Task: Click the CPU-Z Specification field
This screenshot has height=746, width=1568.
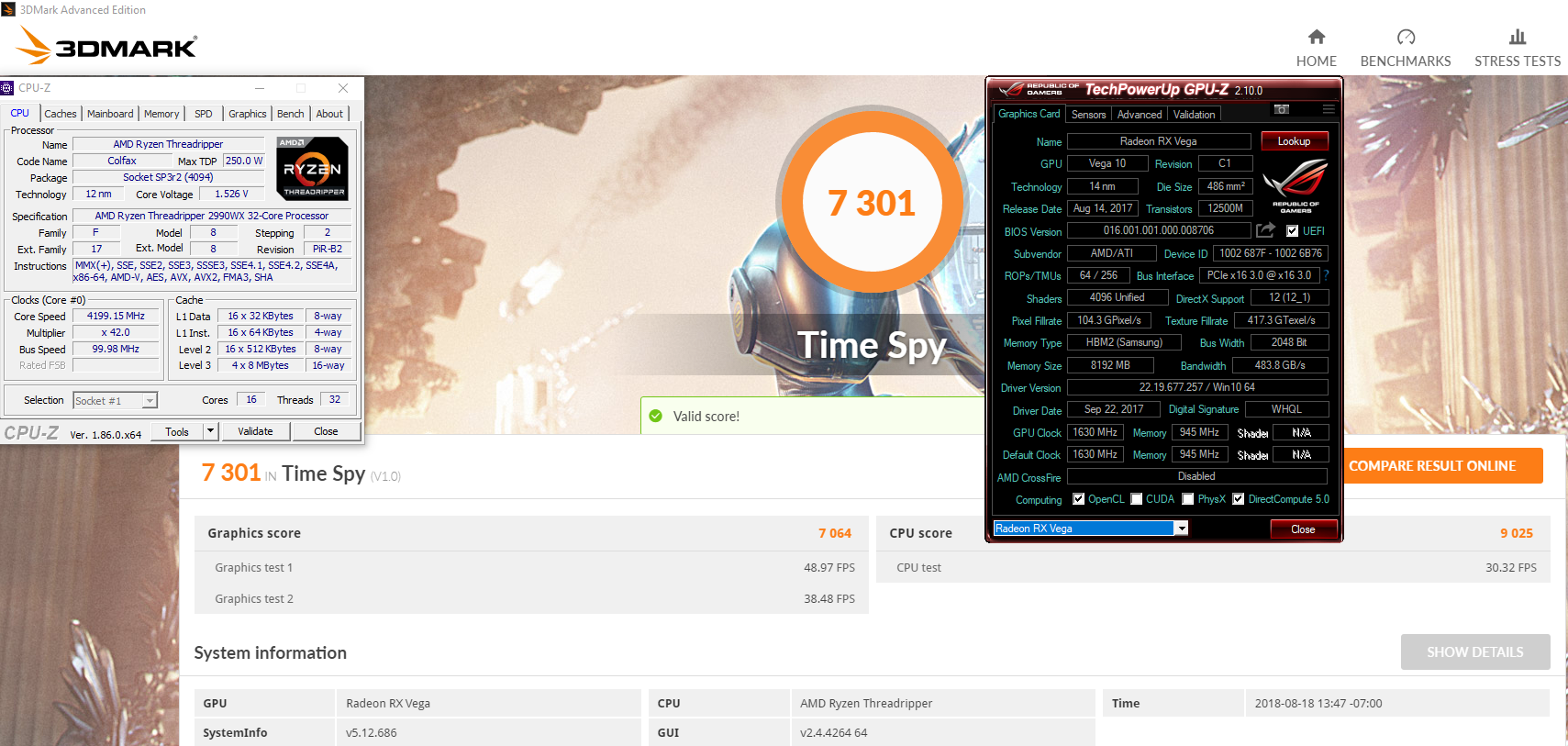Action: click(x=212, y=217)
